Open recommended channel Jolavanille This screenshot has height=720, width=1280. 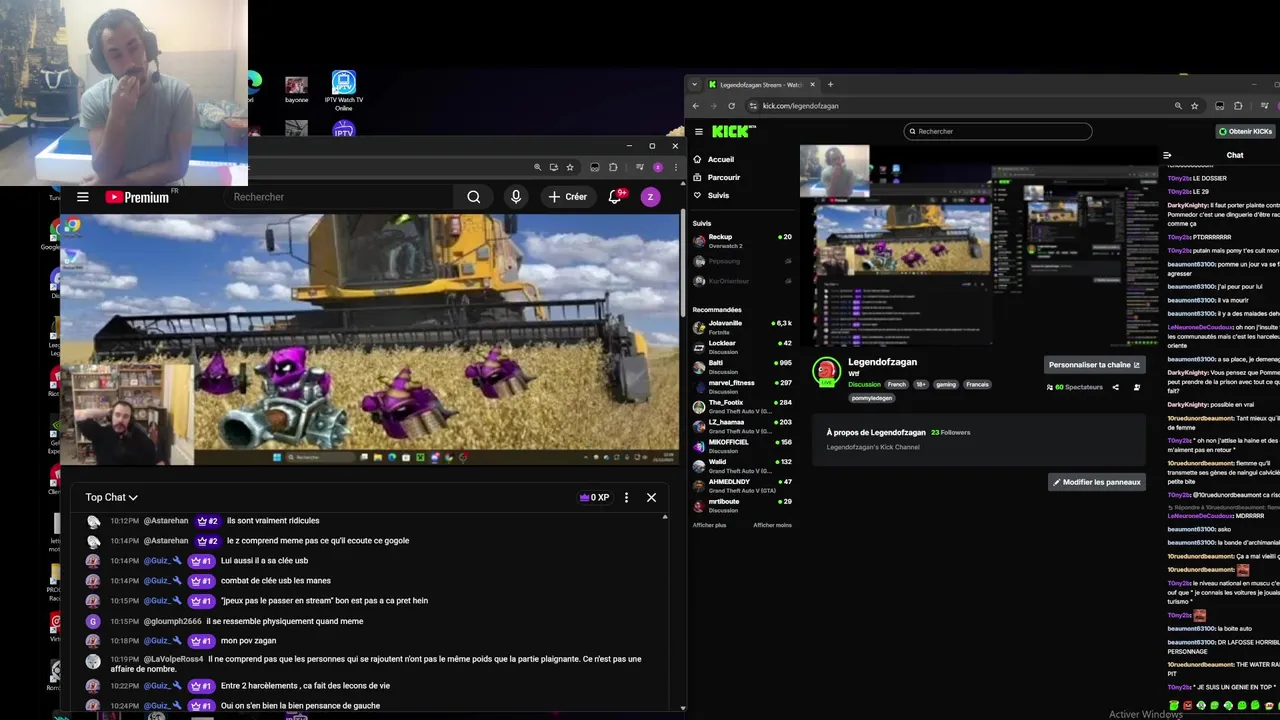pyautogui.click(x=742, y=327)
